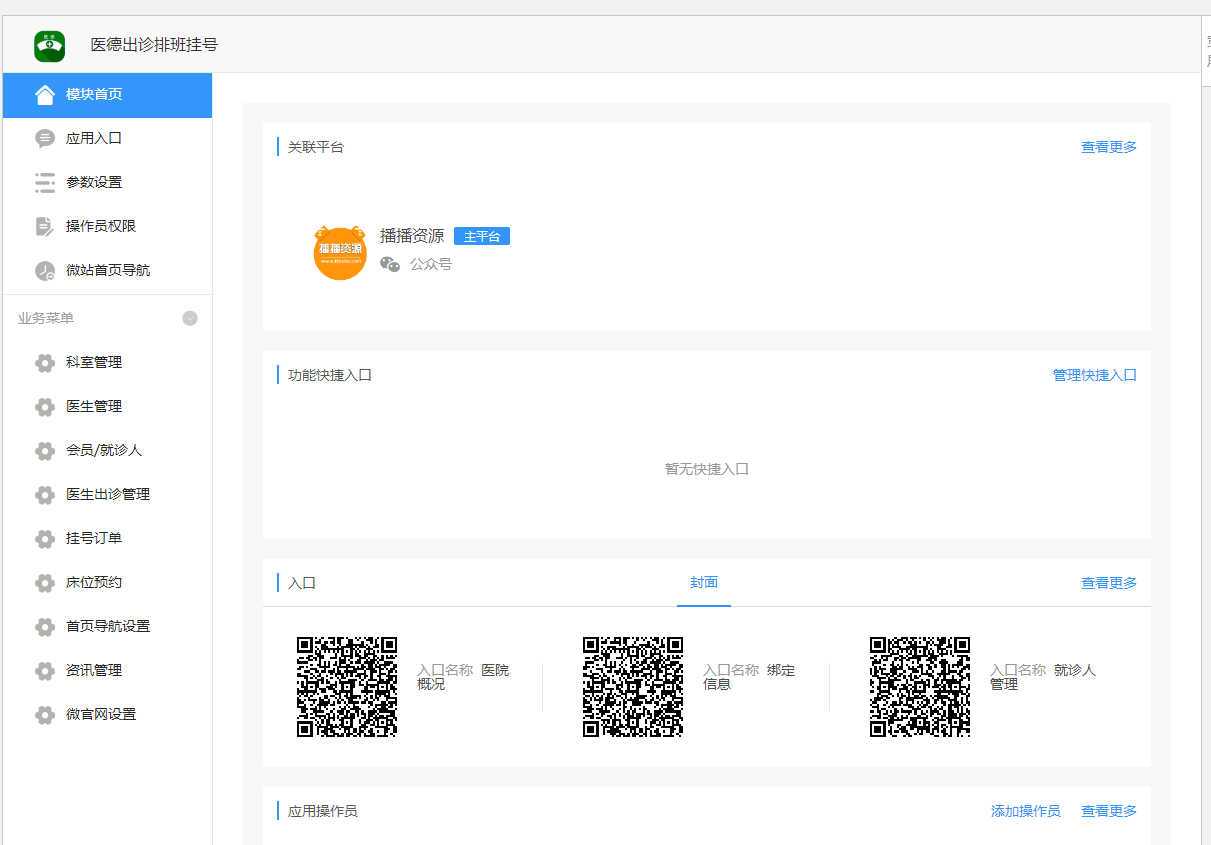Click the orange 播播资源 platform avatar

tap(340, 252)
